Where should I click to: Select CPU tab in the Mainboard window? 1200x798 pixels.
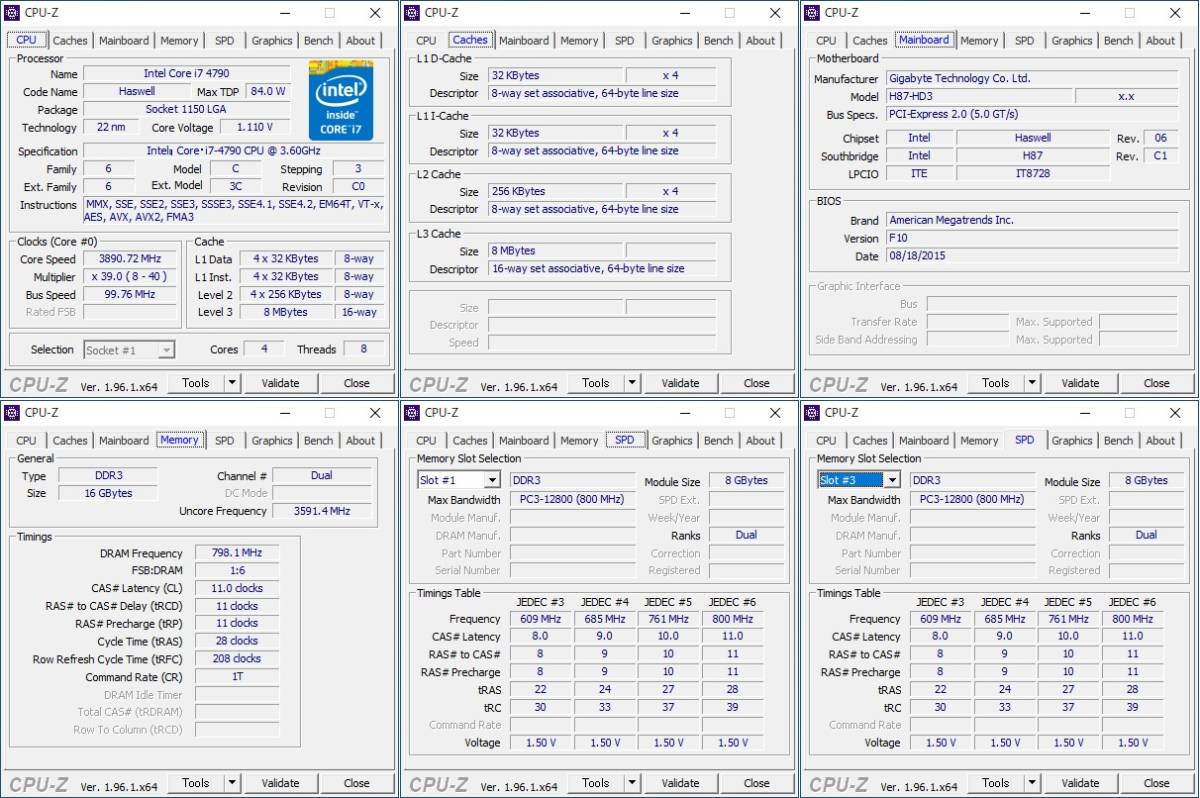coord(826,41)
